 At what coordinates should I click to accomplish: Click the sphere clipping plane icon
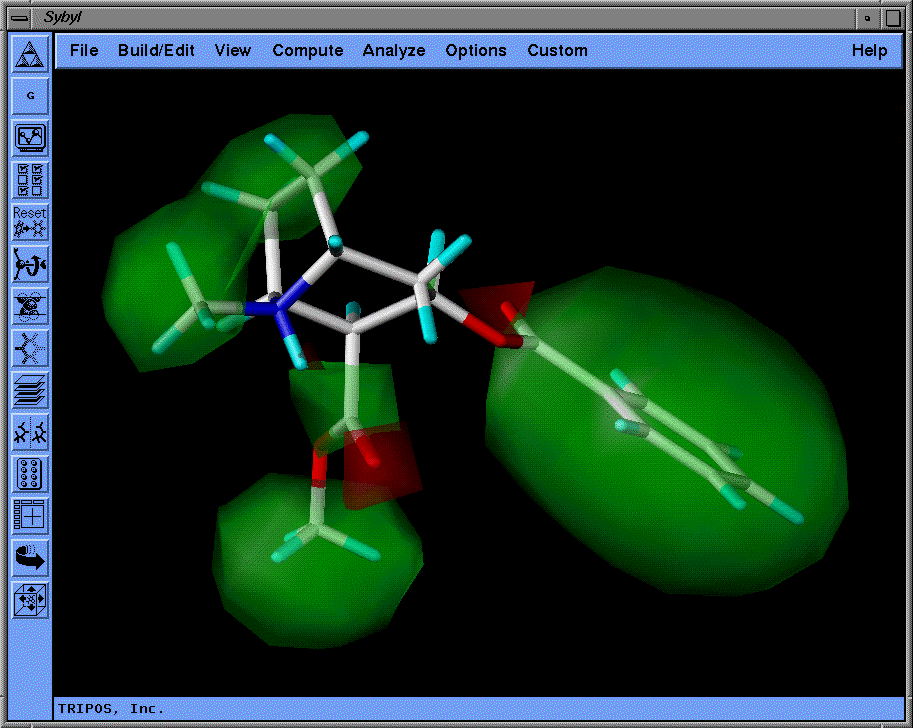point(30,306)
